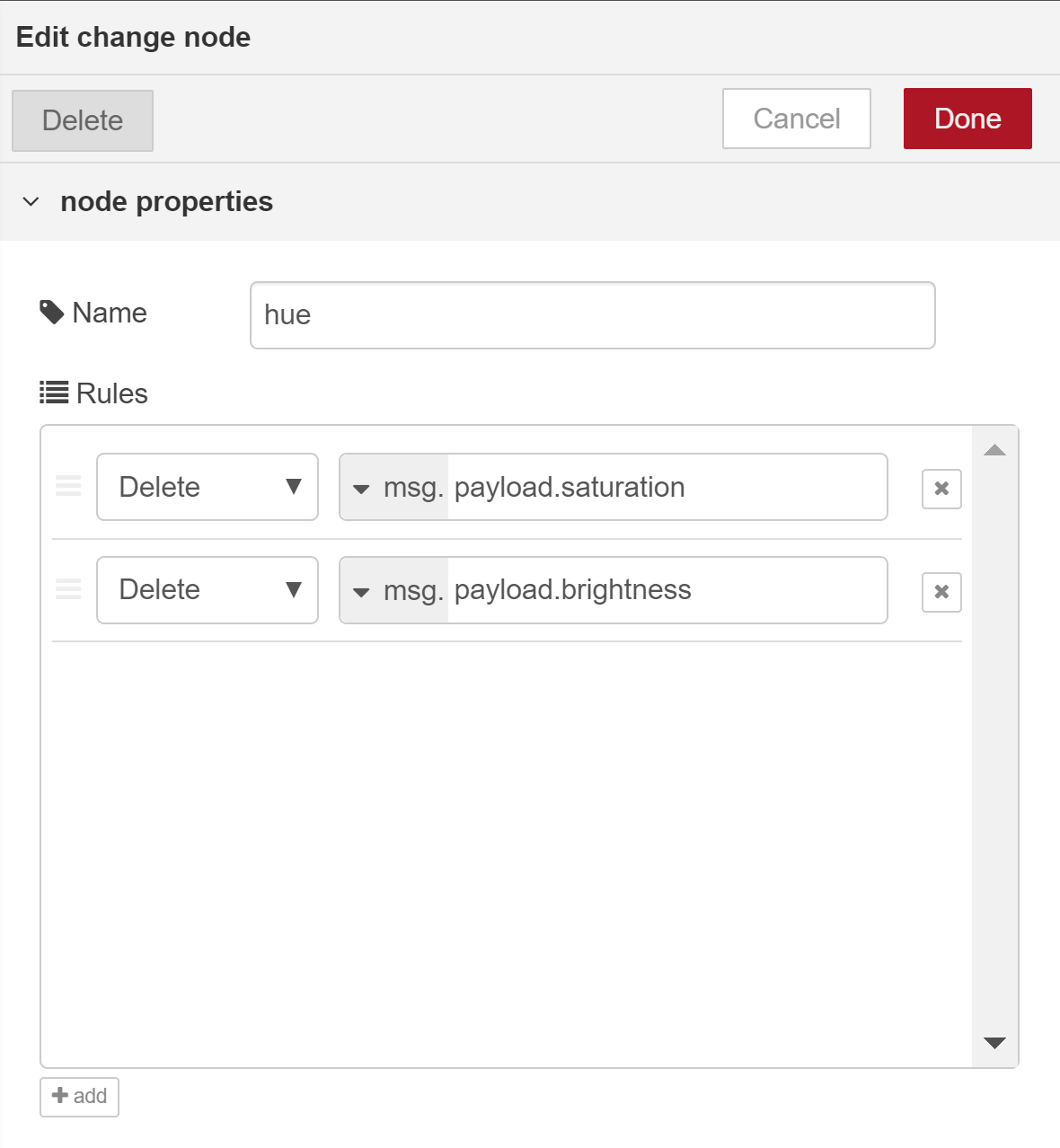Click the Delete node button at the top
The width and height of the screenshot is (1060, 1148).
tap(83, 120)
